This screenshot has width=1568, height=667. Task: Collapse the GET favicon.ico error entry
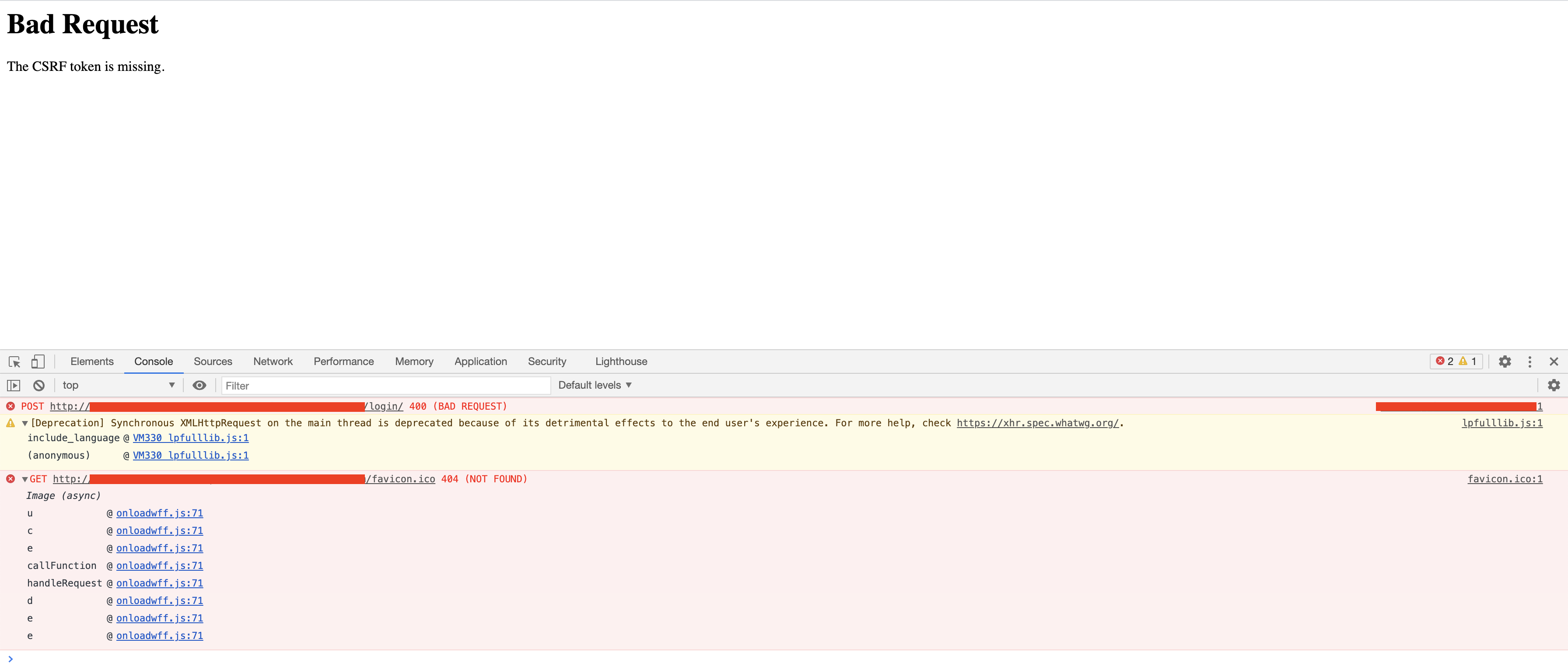(x=25, y=479)
